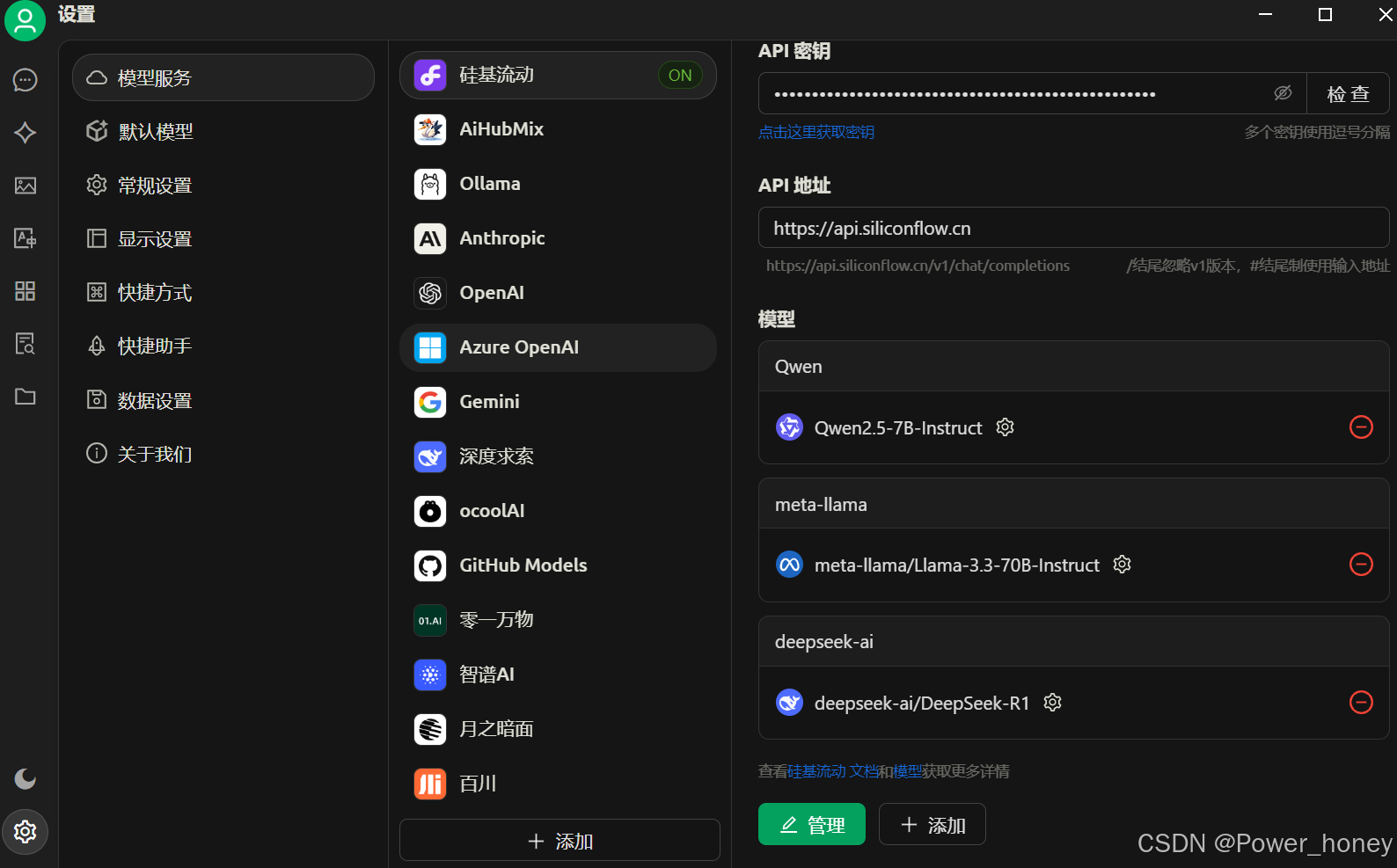Open 显示设置 settings section

pyautogui.click(x=223, y=239)
